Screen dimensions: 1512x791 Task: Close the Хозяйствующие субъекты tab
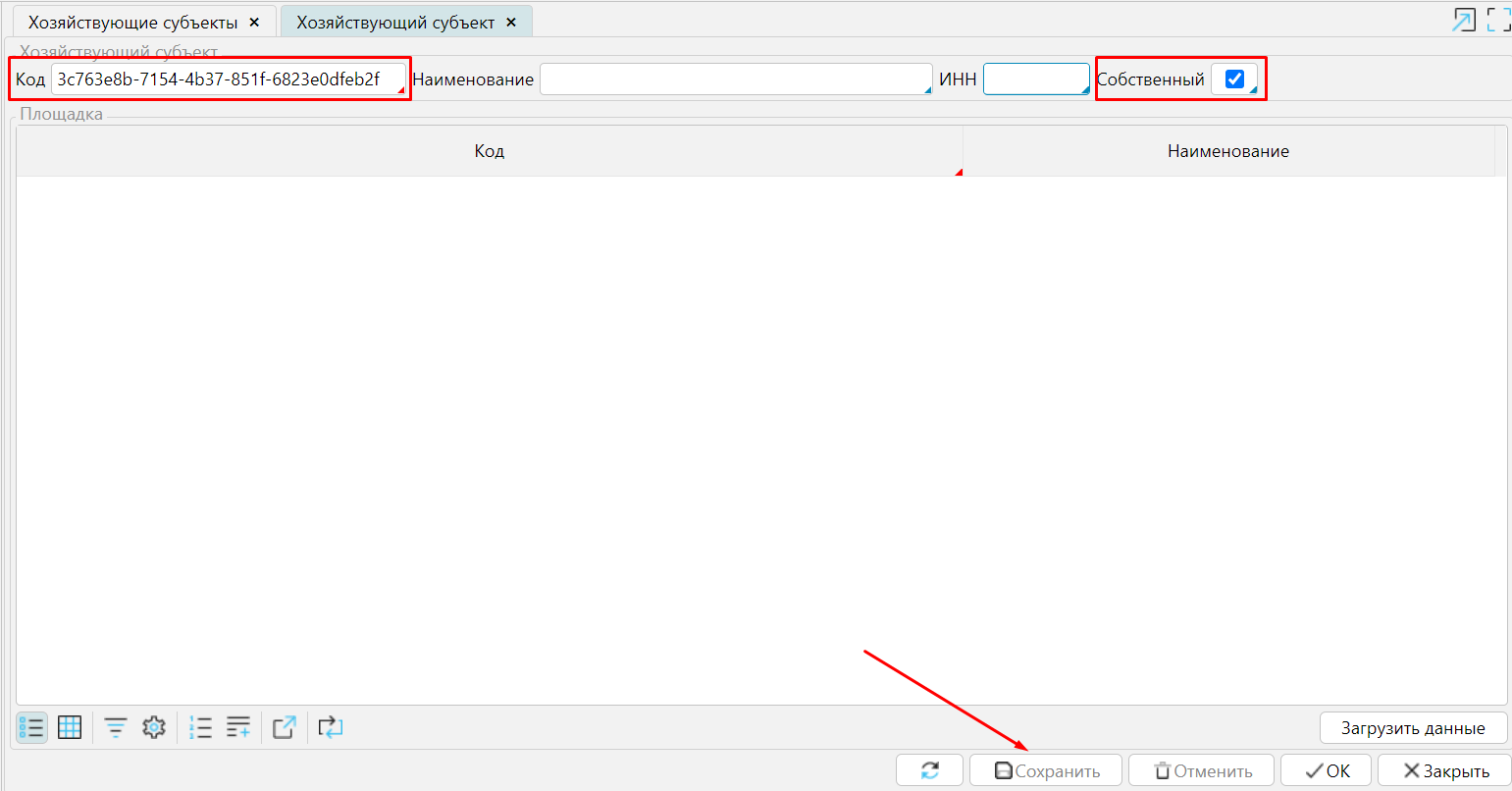click(x=255, y=23)
